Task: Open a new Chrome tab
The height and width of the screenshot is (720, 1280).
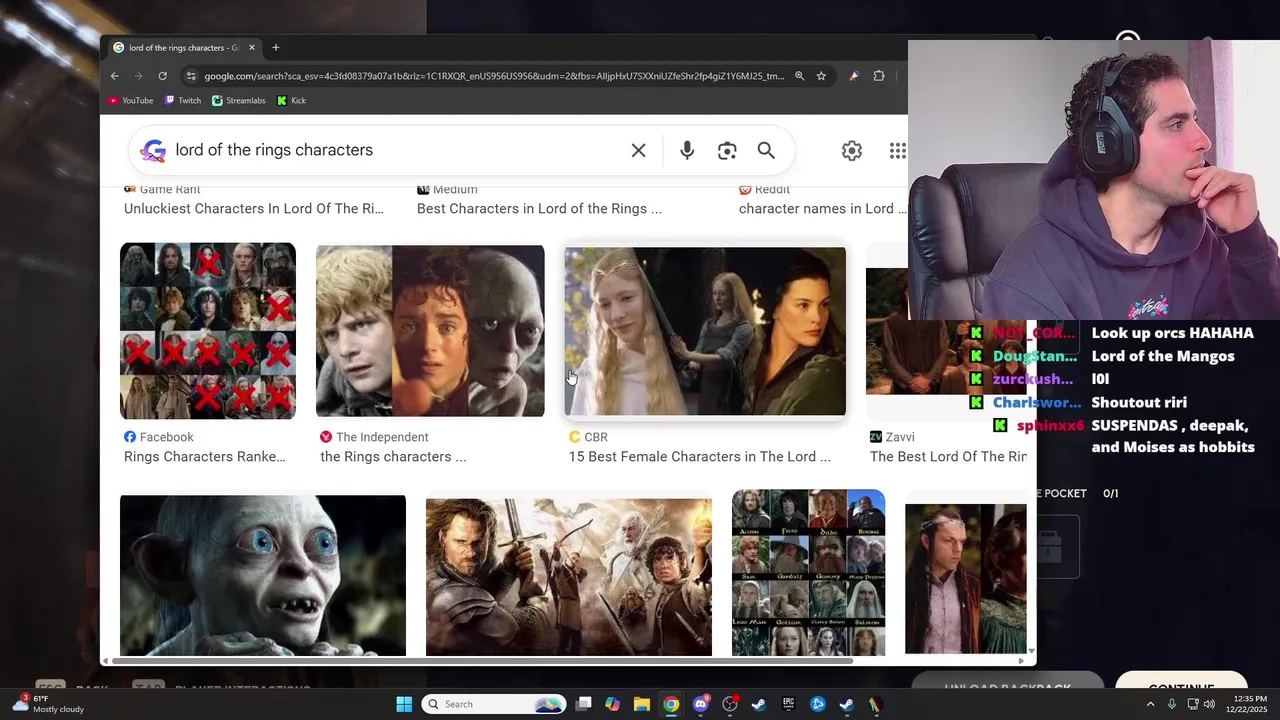Action: pos(275,47)
